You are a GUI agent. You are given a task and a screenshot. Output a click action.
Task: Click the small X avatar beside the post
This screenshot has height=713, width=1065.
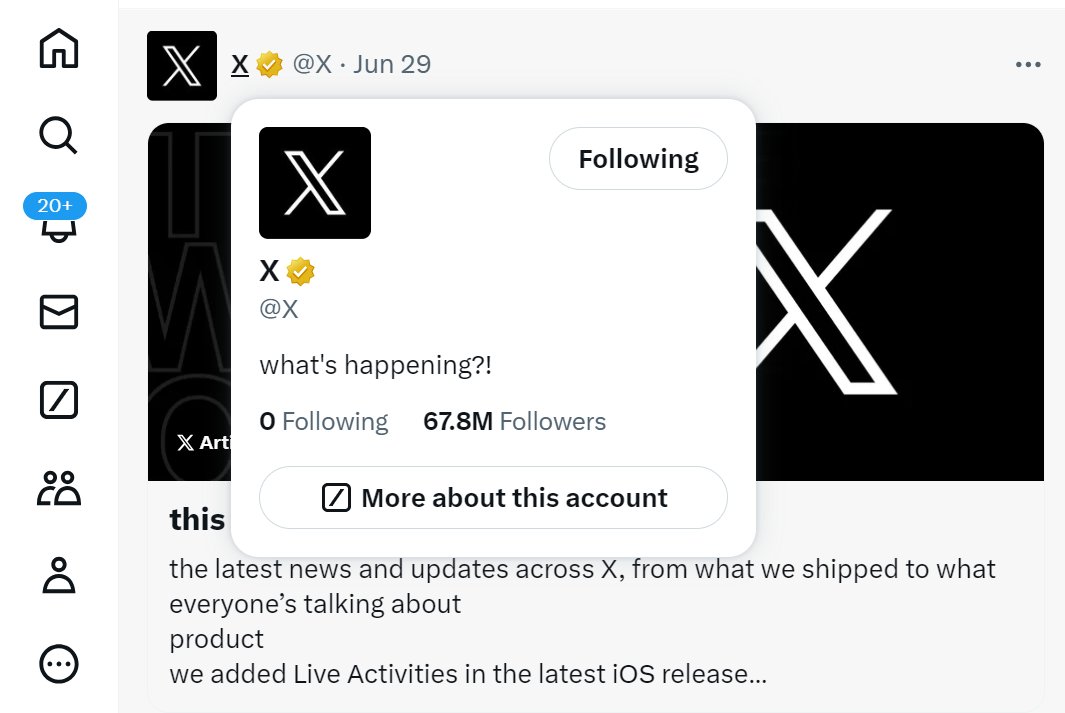[182, 66]
